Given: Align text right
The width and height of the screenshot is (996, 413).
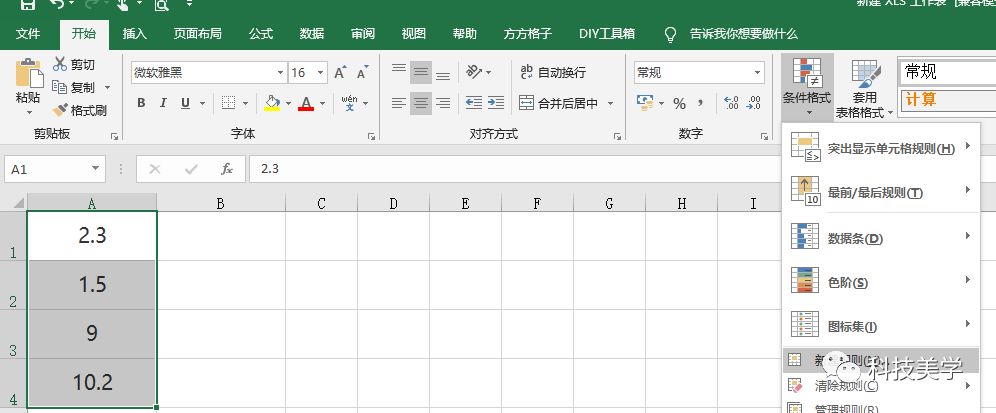Looking at the screenshot, I should pos(443,103).
